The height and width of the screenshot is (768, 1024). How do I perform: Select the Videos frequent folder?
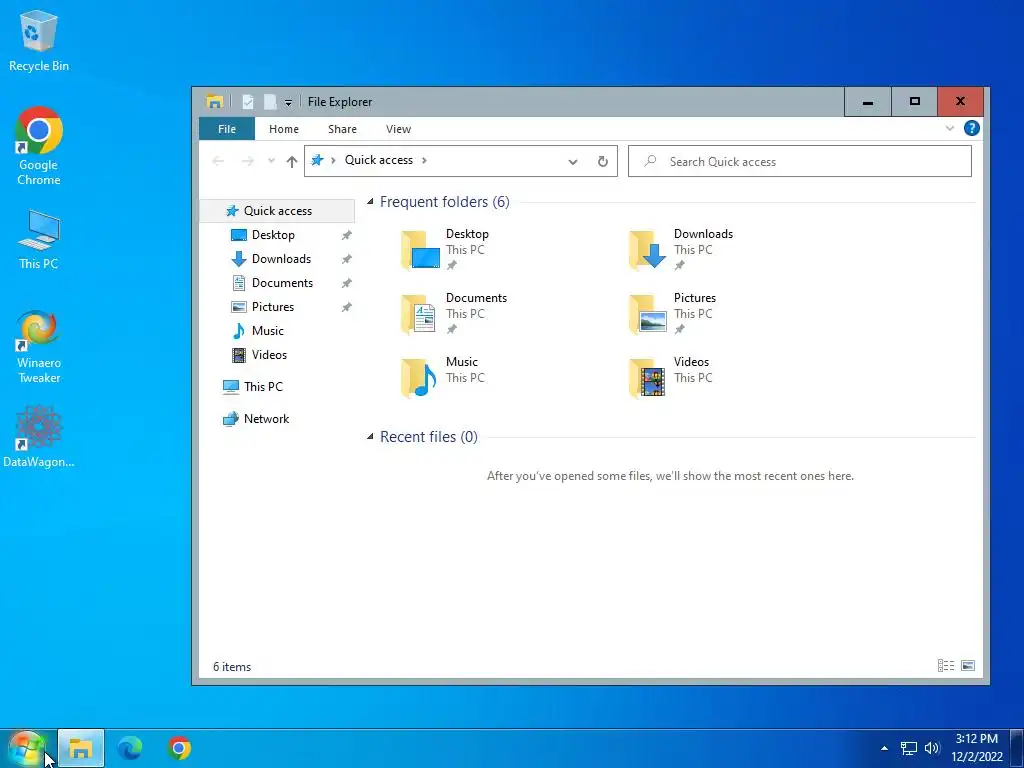pos(671,377)
